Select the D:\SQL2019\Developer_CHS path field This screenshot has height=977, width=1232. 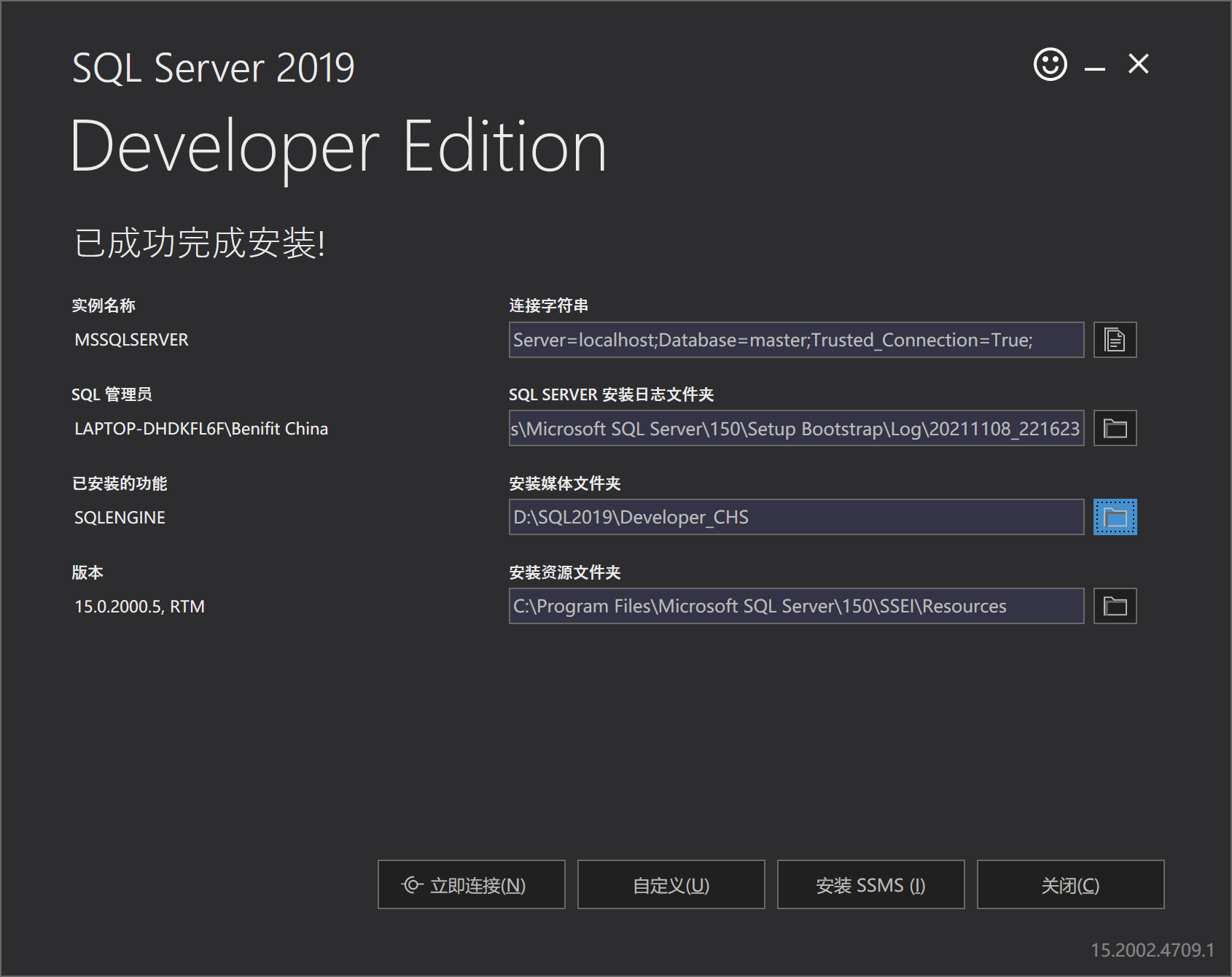(x=796, y=518)
